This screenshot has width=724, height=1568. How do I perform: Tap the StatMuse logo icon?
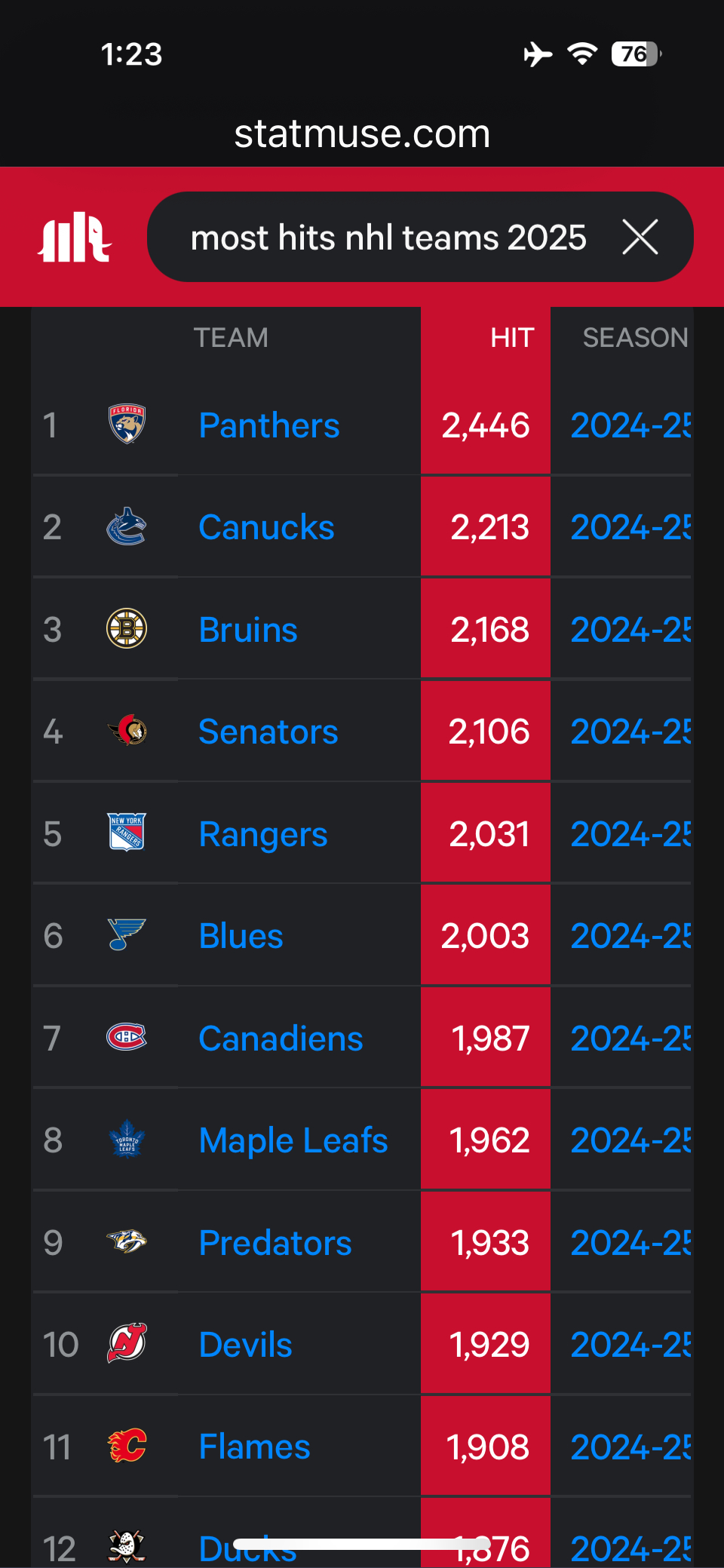74,238
